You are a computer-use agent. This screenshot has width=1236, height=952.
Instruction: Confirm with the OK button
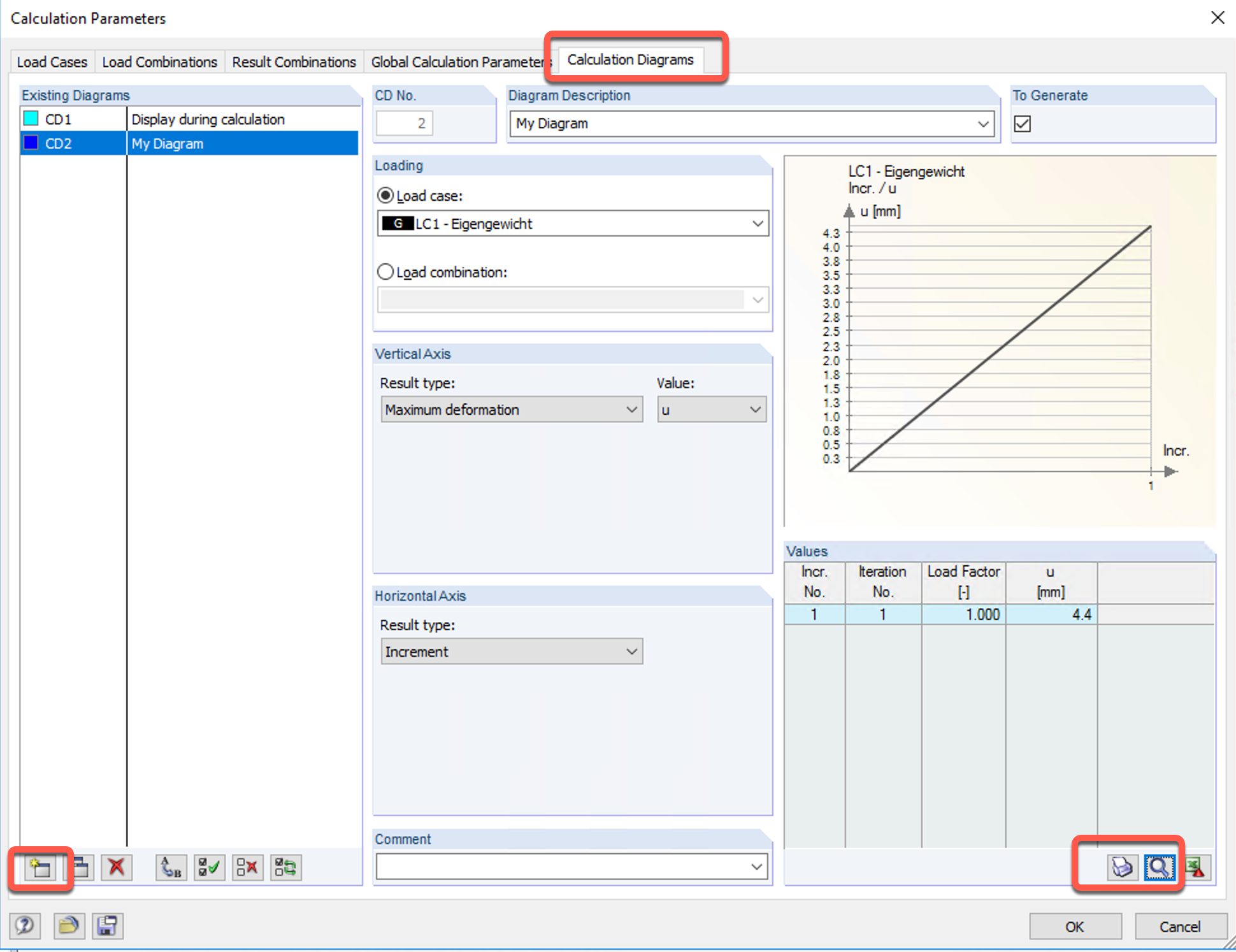(x=1075, y=927)
